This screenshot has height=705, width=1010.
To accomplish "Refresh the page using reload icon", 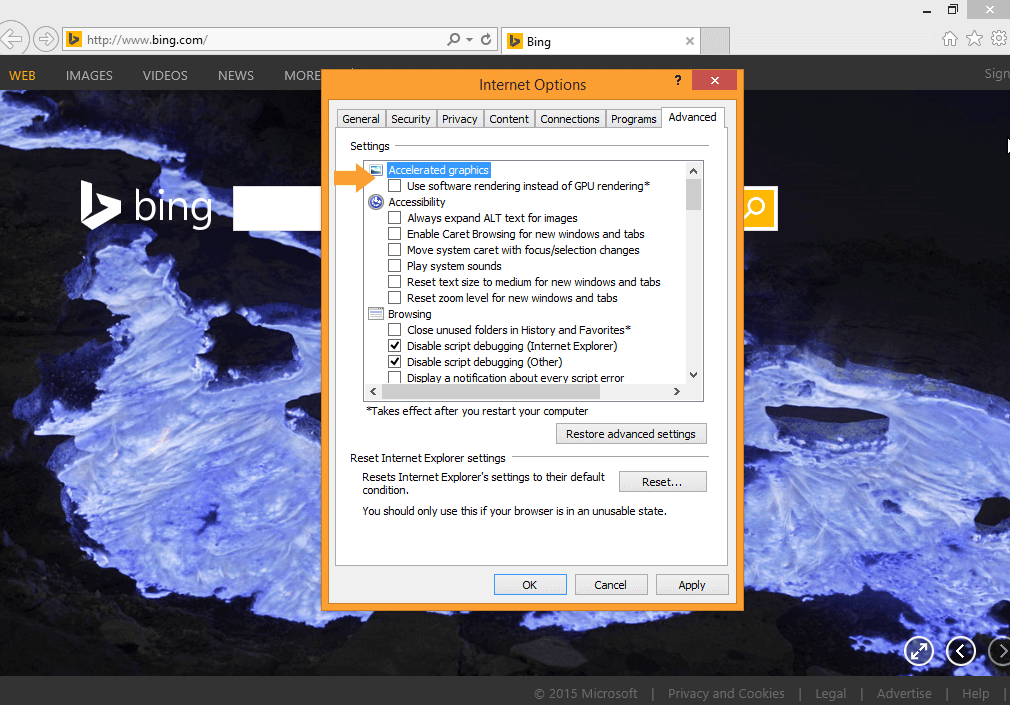I will tap(486, 39).
